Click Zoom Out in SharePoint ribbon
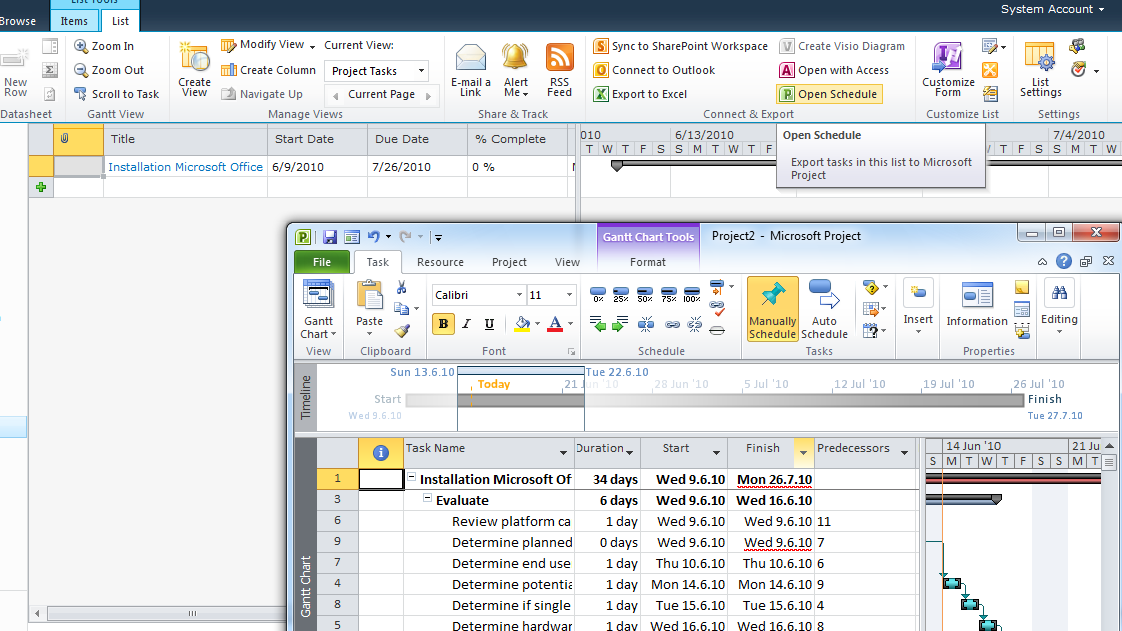The image size is (1122, 631). 109,70
